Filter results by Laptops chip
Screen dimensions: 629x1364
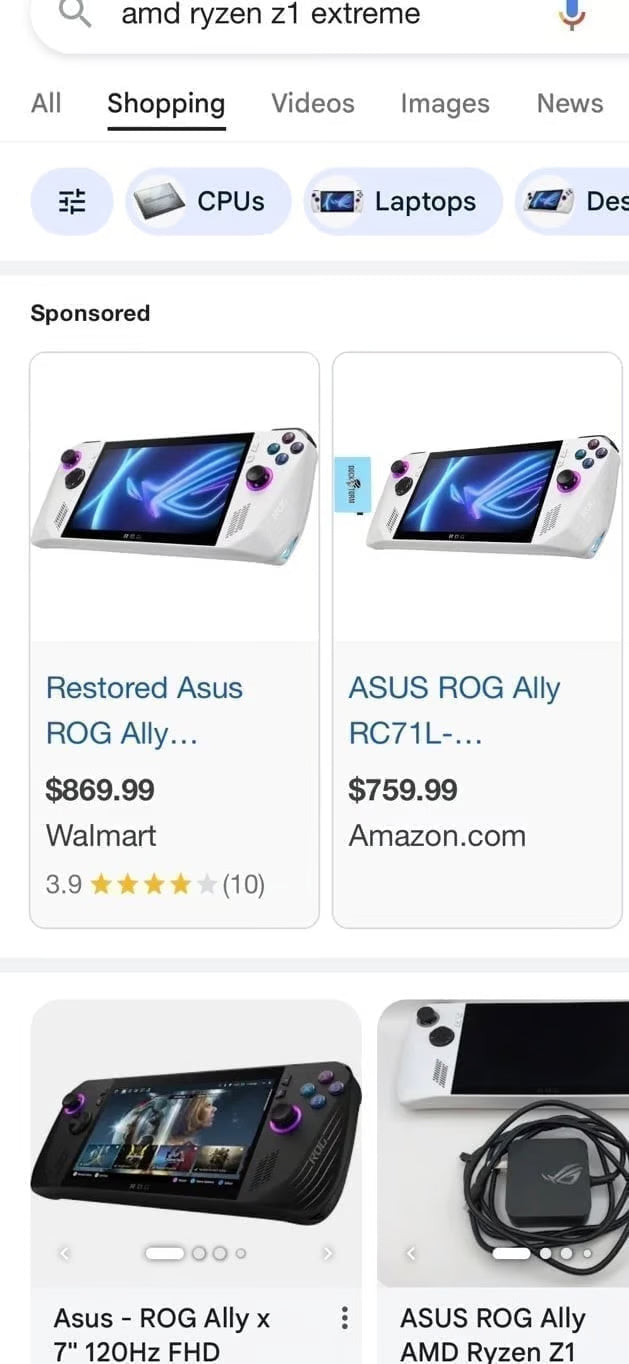click(x=402, y=202)
